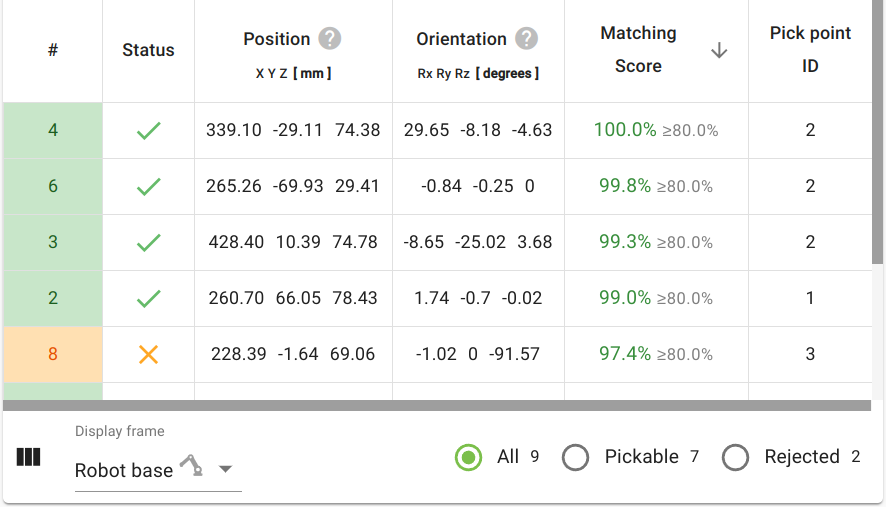
Task: Click the Matching Score sort arrow
Action: [718, 51]
